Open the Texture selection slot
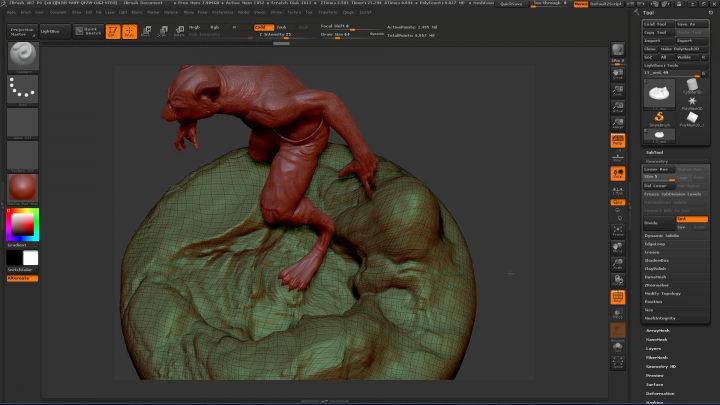 click(x=22, y=157)
